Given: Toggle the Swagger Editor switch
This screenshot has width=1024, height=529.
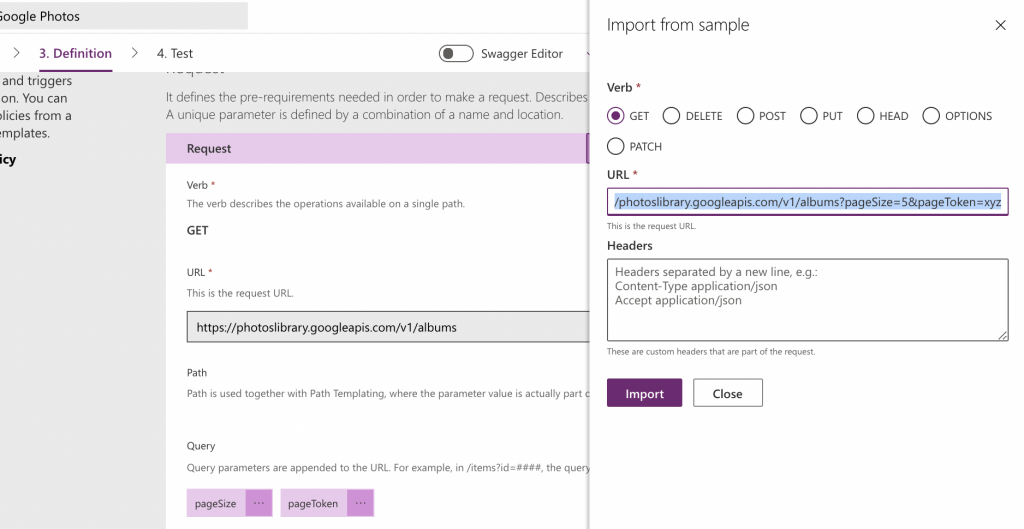Looking at the screenshot, I should (x=456, y=54).
